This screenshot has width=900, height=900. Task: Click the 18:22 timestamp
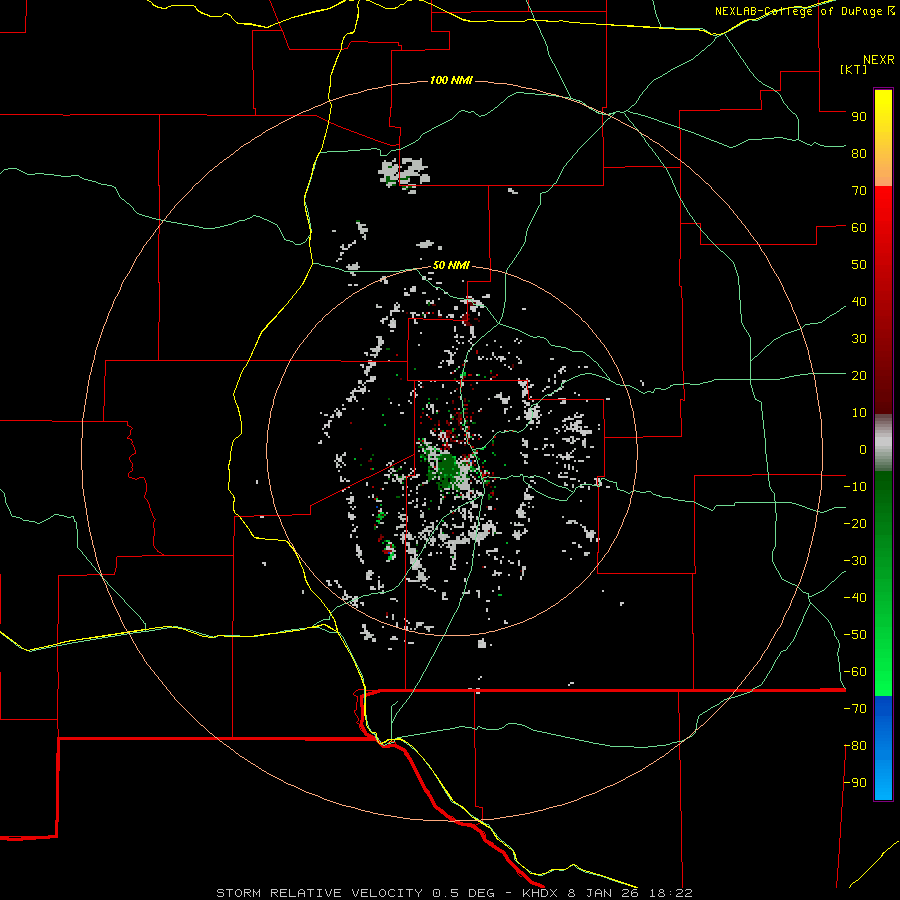coord(671,893)
